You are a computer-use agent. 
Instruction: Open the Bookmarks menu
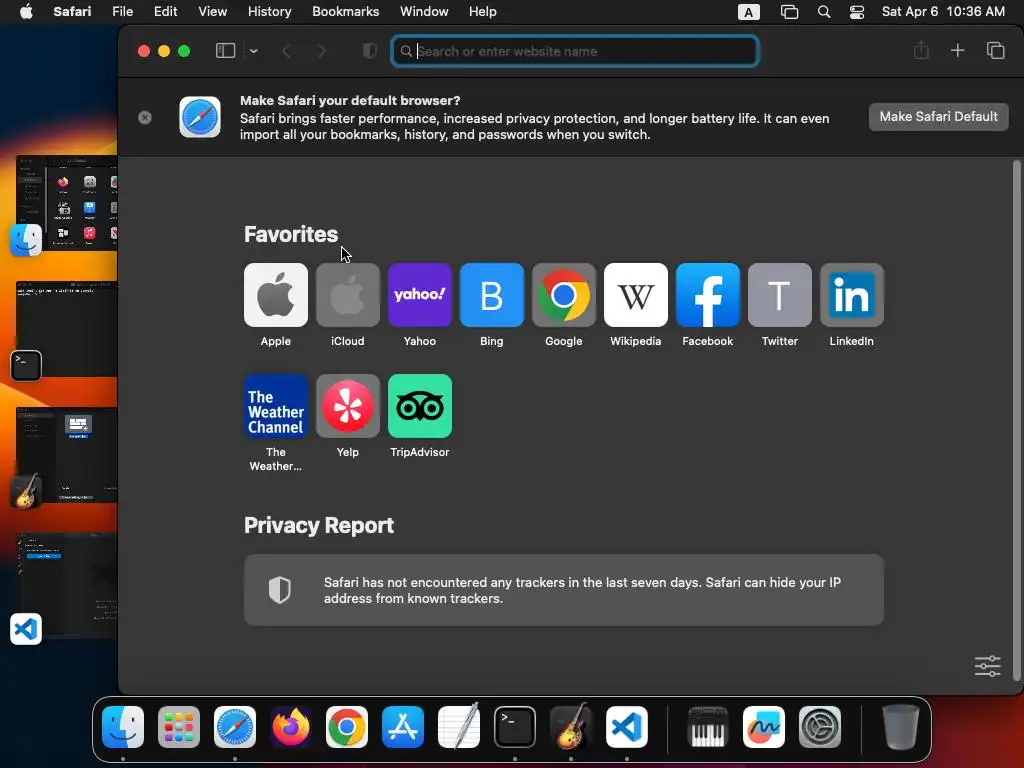345,12
